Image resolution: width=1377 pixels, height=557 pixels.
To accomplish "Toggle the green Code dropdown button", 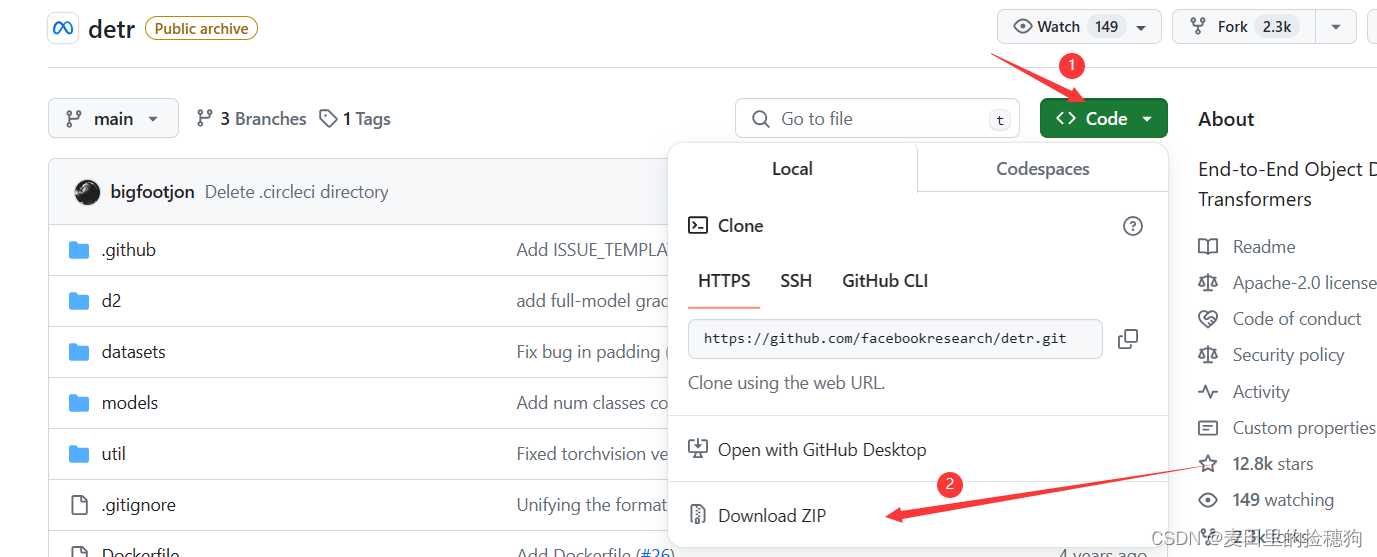I will click(x=1103, y=118).
